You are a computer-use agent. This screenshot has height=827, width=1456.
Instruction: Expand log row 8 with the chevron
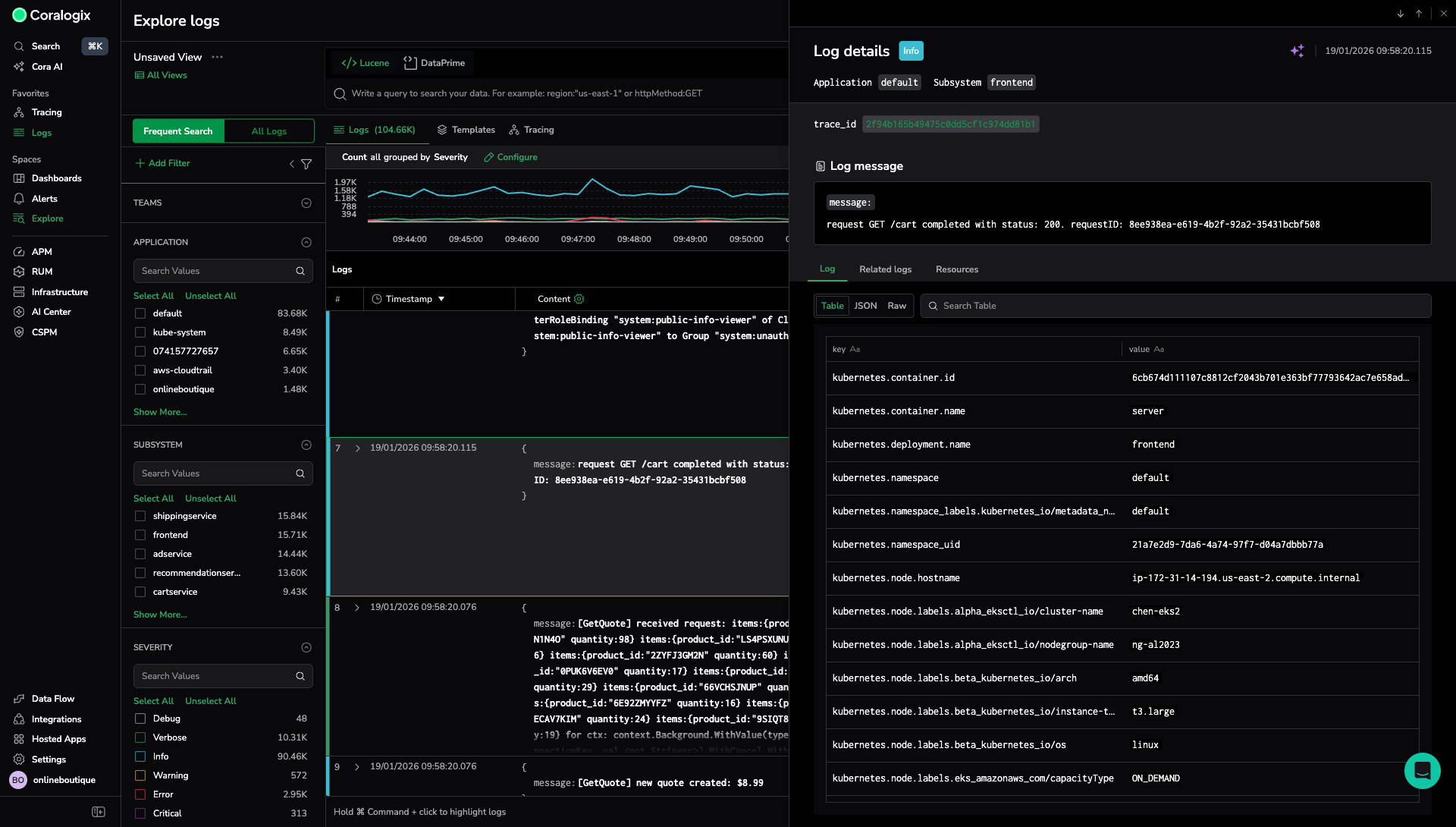click(x=357, y=608)
